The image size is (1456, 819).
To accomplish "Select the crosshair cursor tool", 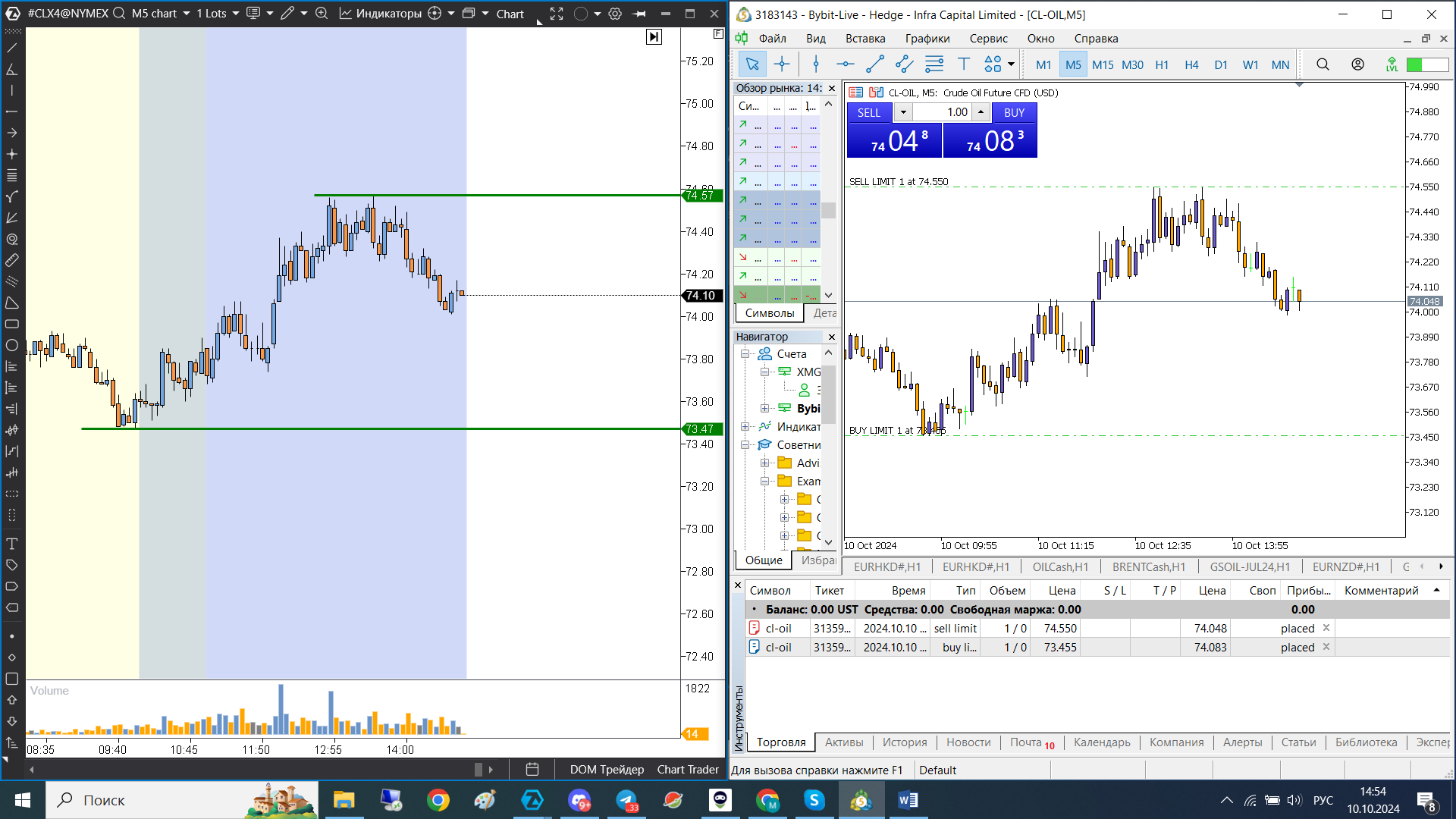I will [782, 64].
